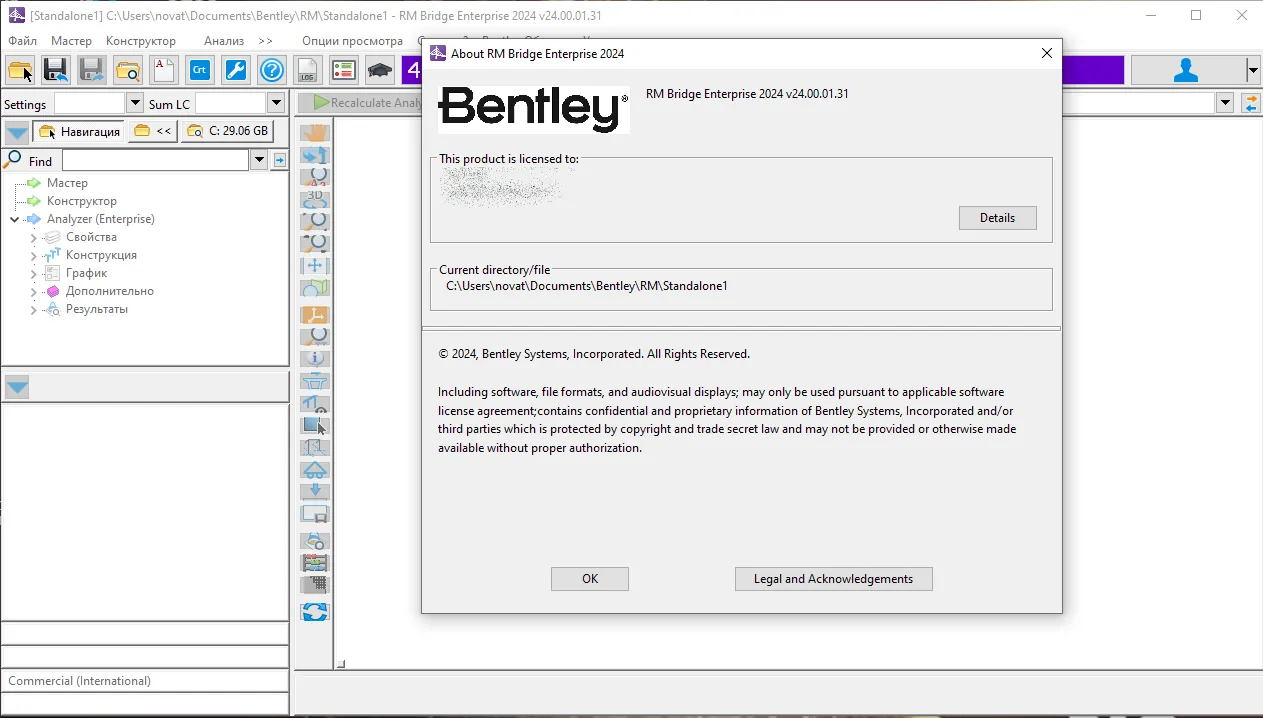Confirm the About dialog with OK

(590, 579)
